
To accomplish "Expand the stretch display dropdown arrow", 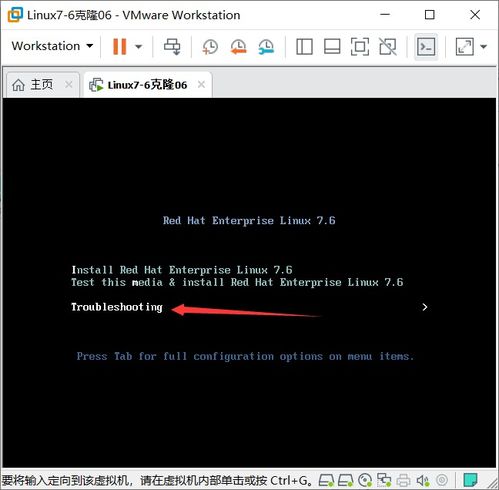I will tap(483, 46).
